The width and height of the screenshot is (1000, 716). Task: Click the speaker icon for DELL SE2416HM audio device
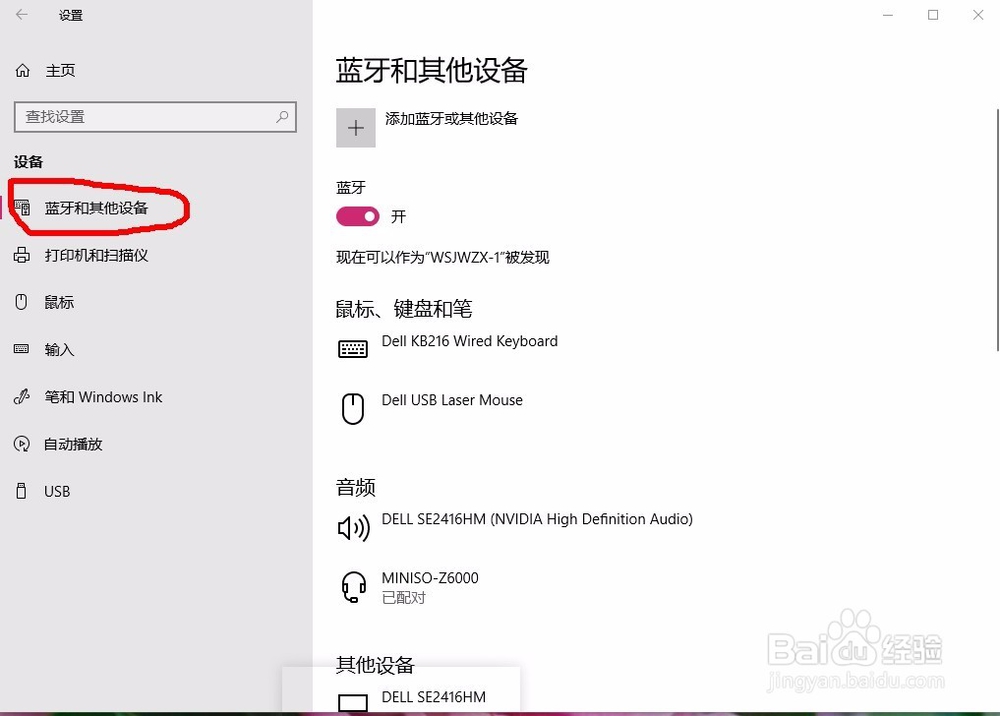click(x=353, y=527)
